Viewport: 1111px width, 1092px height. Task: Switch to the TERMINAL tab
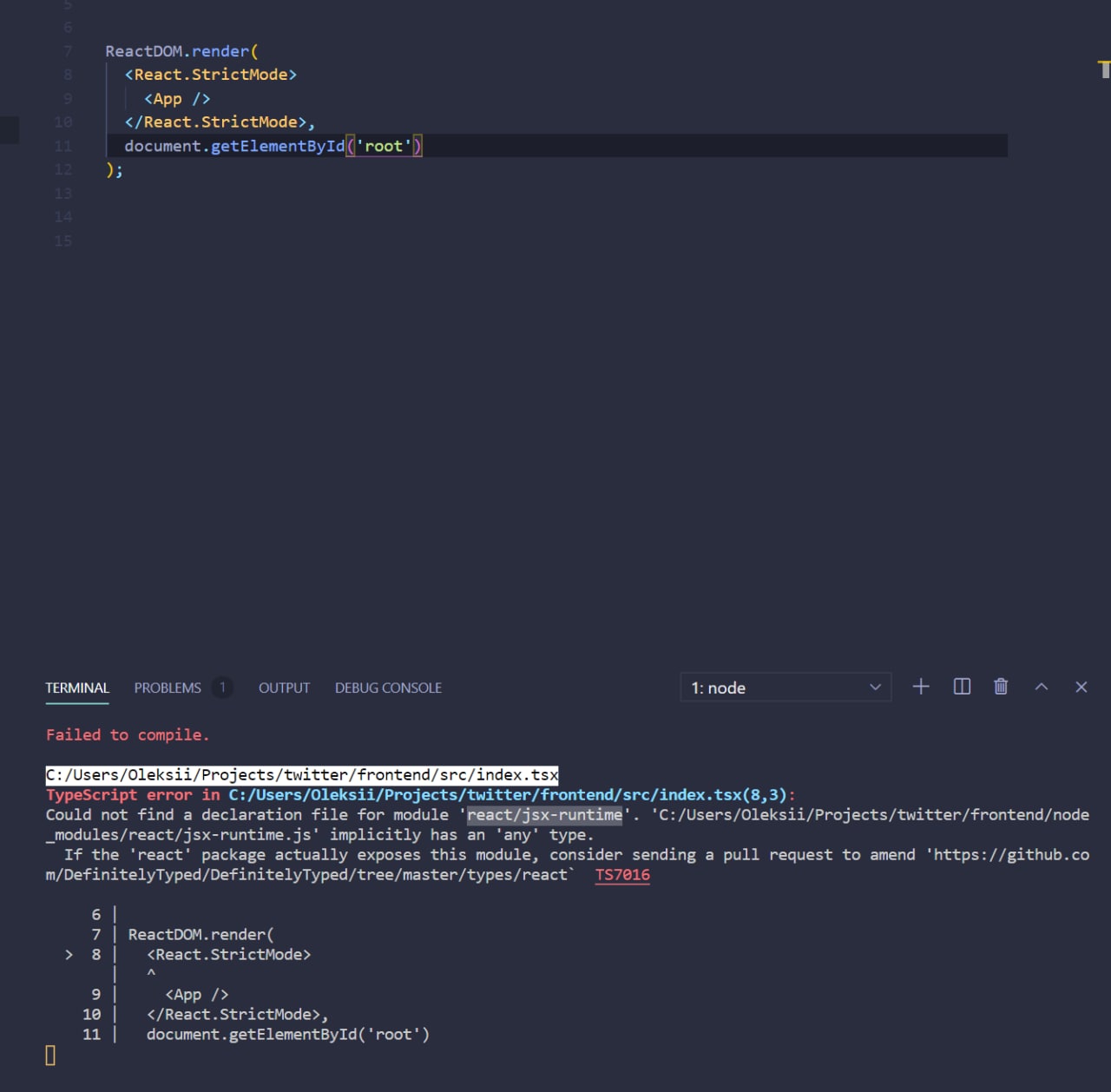tap(77, 687)
